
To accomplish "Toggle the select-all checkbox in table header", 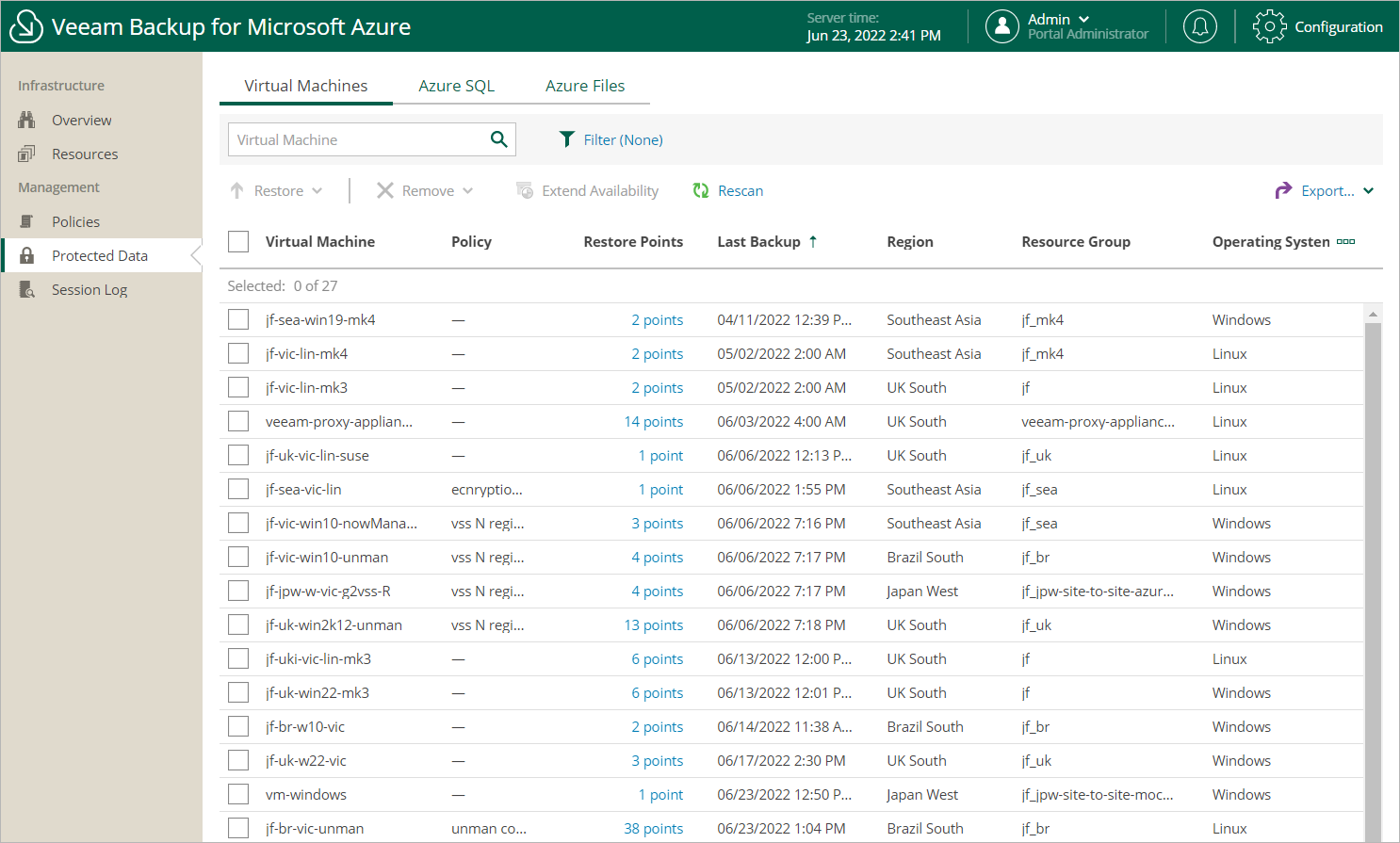I will [238, 241].
